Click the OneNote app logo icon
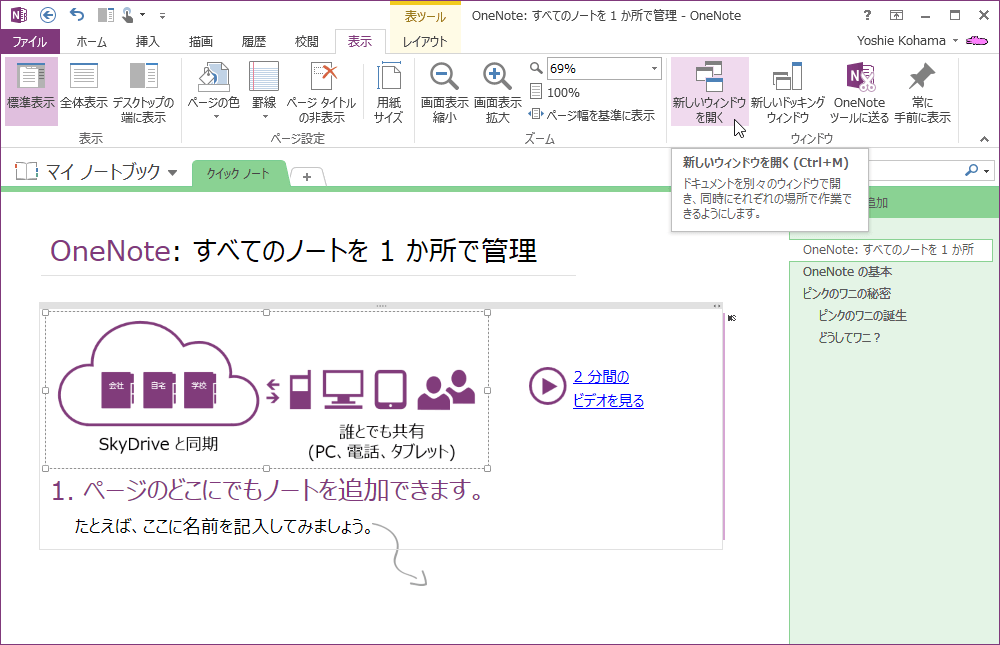The width and height of the screenshot is (1000, 645). [x=19, y=15]
